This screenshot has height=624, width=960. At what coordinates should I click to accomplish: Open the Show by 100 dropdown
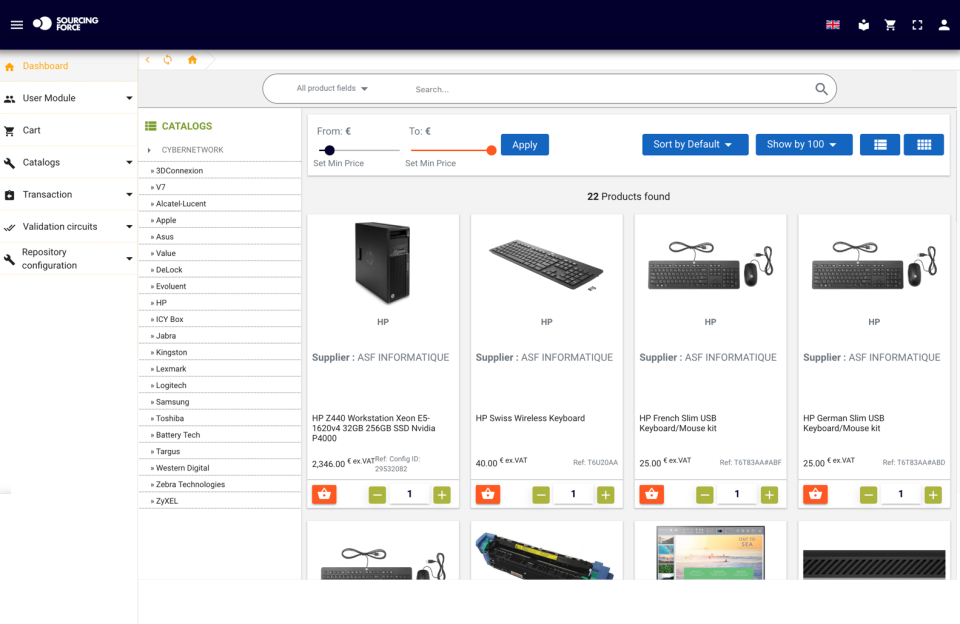(804, 145)
